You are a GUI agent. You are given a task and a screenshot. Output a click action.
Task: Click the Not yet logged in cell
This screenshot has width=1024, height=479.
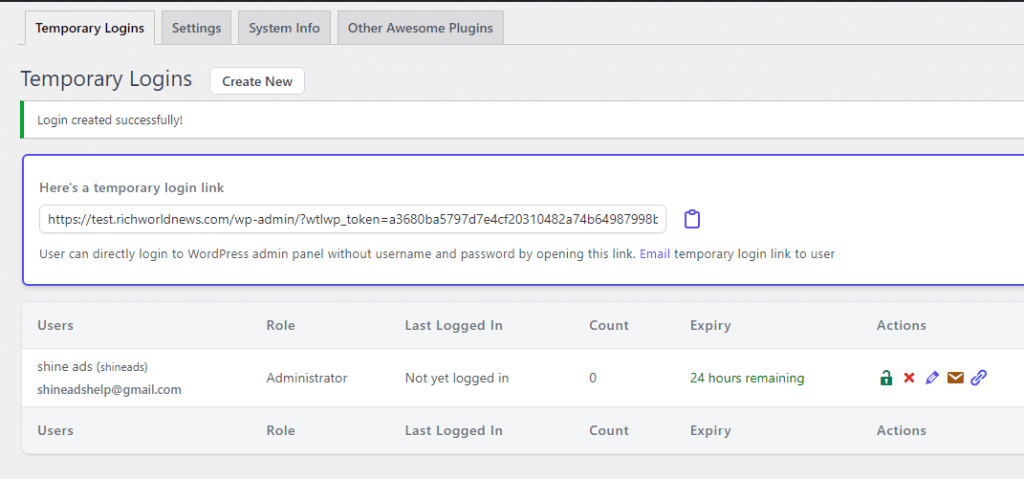pos(456,378)
